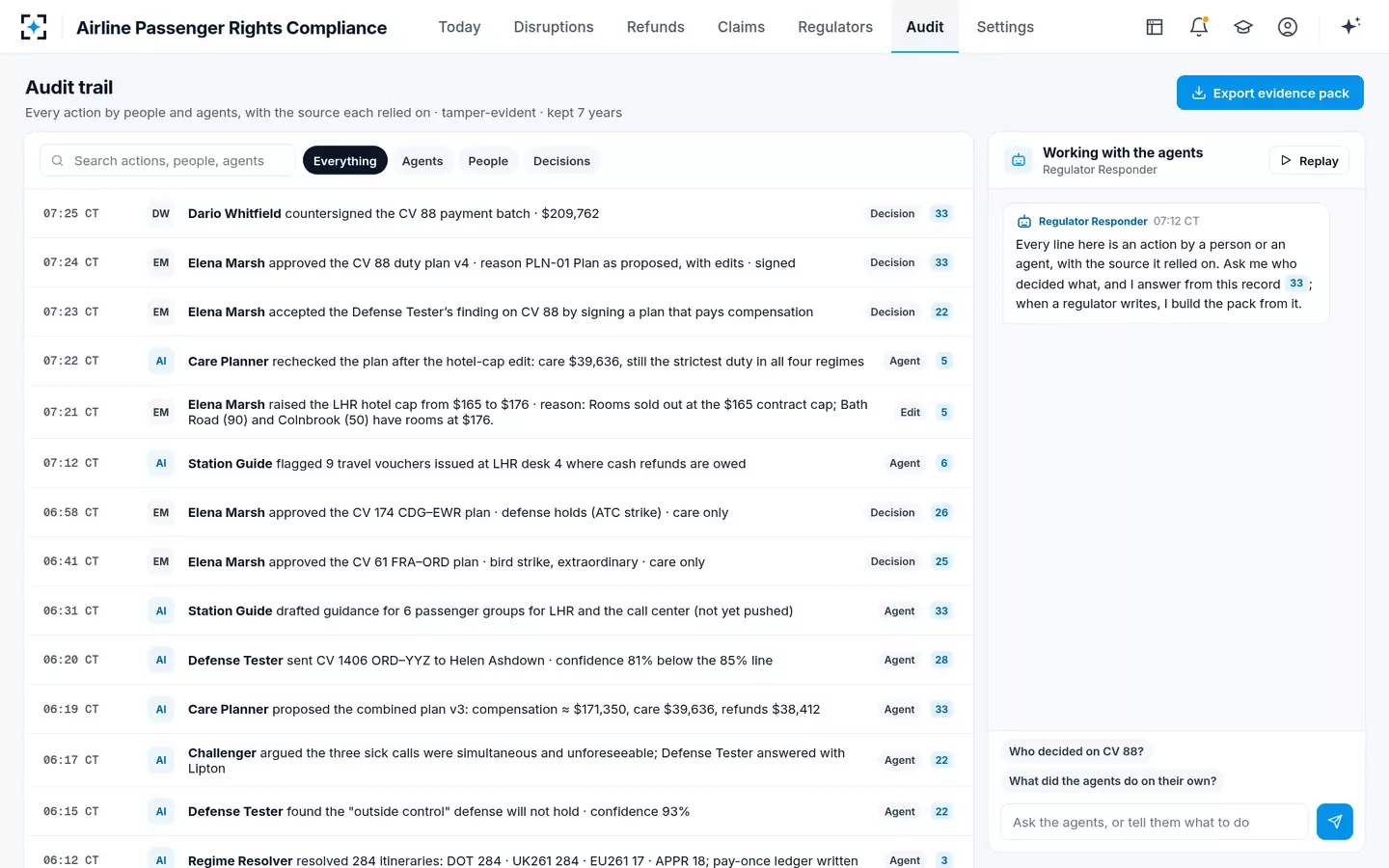Show Everything in the audit filter
Screen dimensions: 1389x868
click(345, 161)
